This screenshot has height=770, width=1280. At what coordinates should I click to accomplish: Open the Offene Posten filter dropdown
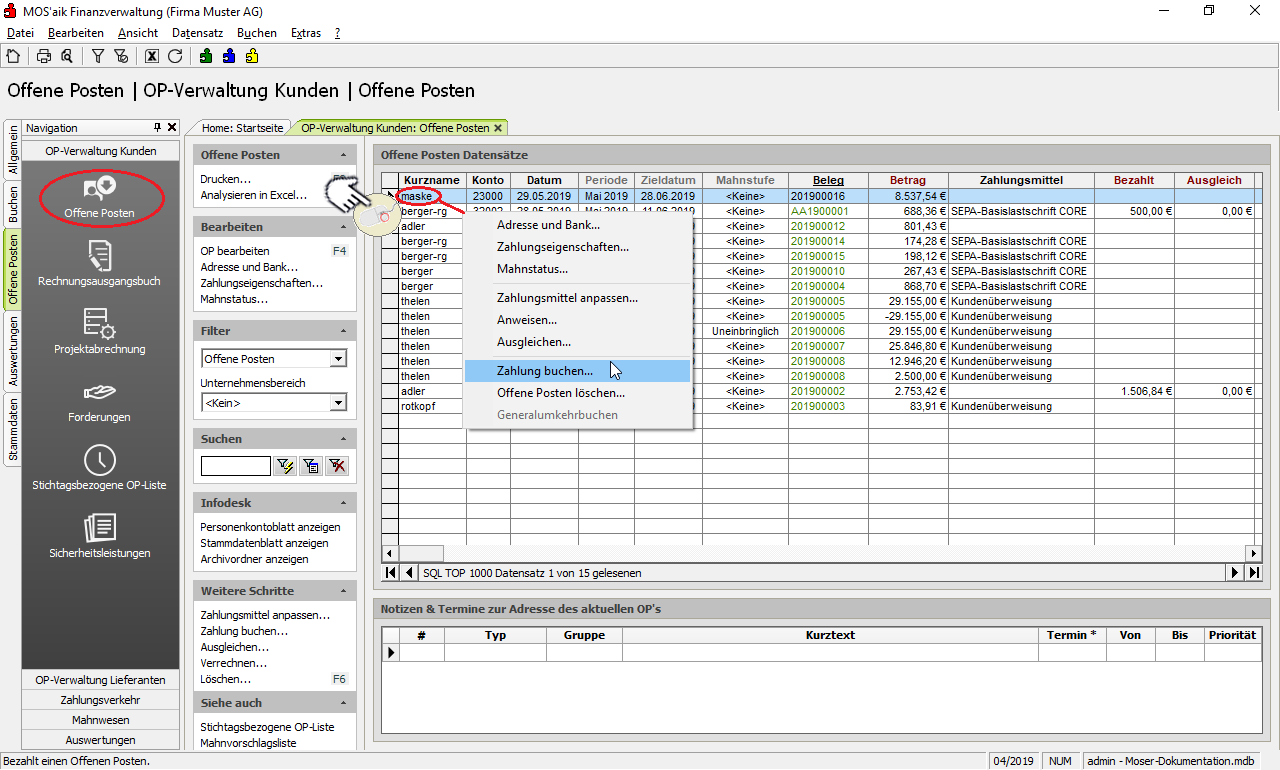(339, 359)
